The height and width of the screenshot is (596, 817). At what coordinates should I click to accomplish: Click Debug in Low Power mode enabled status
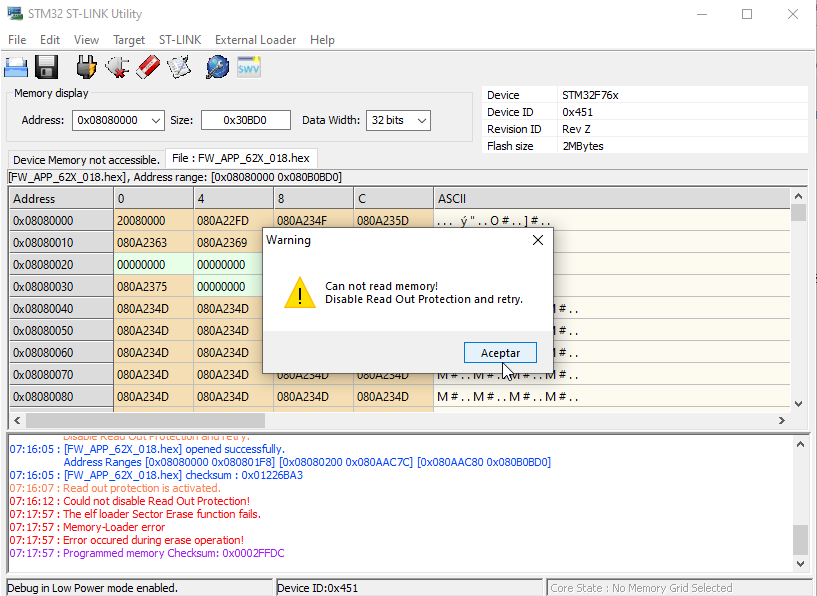point(139,588)
